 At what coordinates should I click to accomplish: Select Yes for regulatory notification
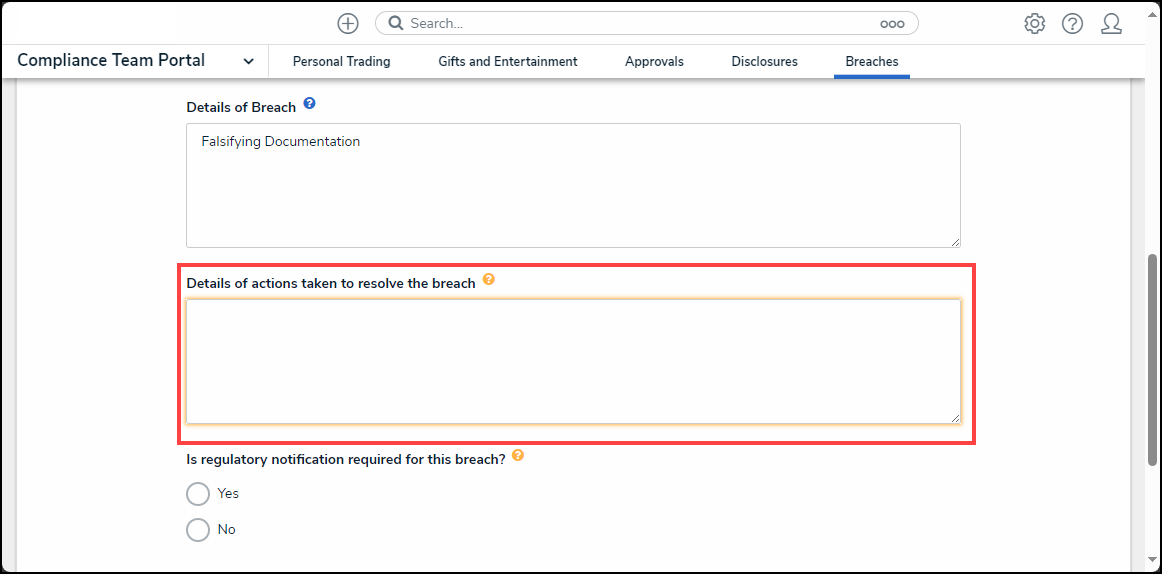point(198,494)
